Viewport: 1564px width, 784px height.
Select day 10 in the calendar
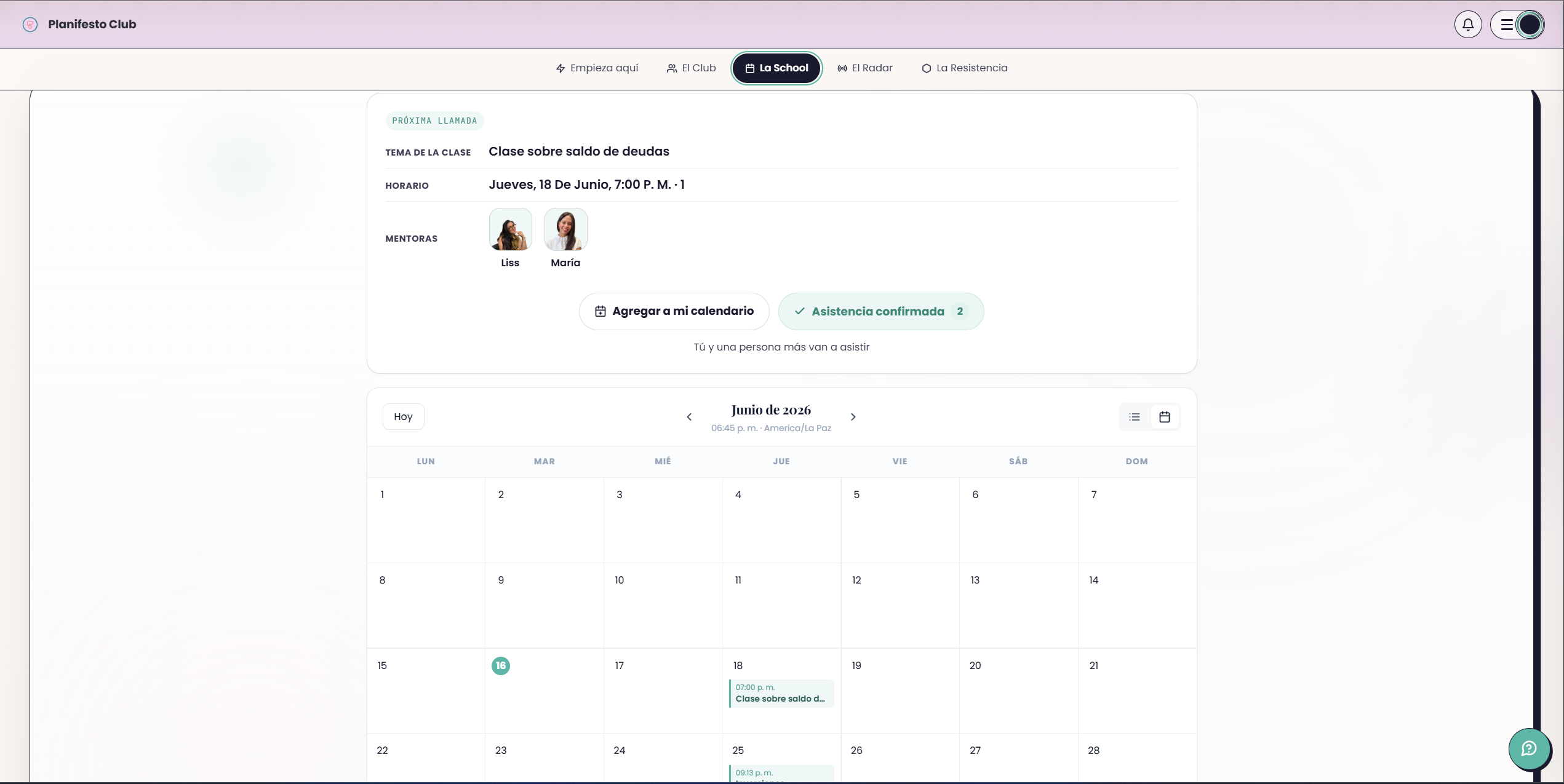pos(619,580)
